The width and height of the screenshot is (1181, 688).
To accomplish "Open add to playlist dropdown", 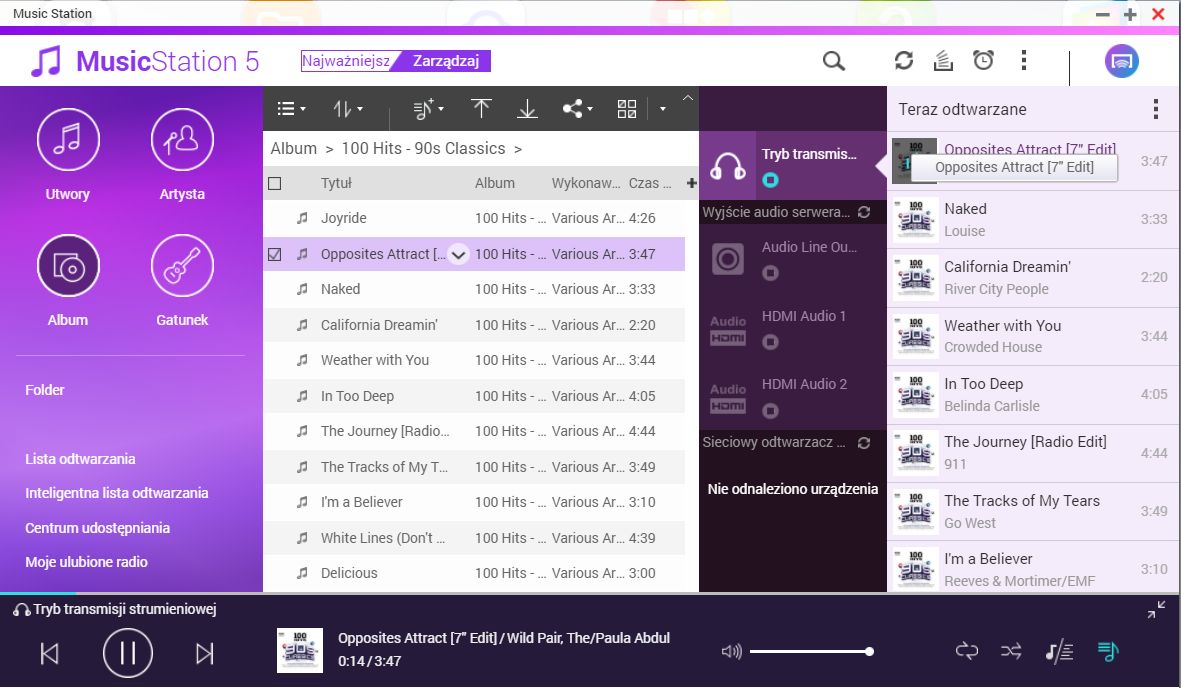I will (x=428, y=109).
